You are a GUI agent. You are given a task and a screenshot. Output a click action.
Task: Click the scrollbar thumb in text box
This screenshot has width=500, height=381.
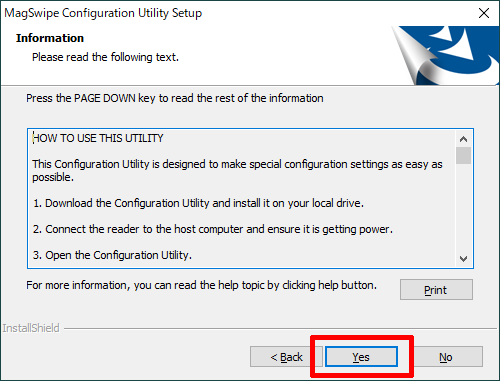(463, 155)
